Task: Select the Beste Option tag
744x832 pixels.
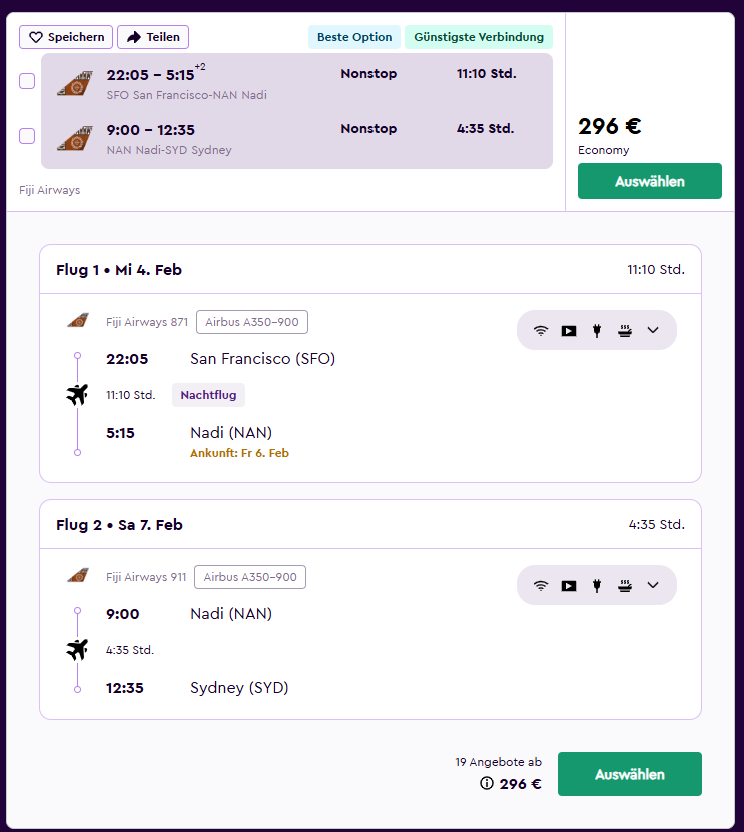Action: click(354, 37)
